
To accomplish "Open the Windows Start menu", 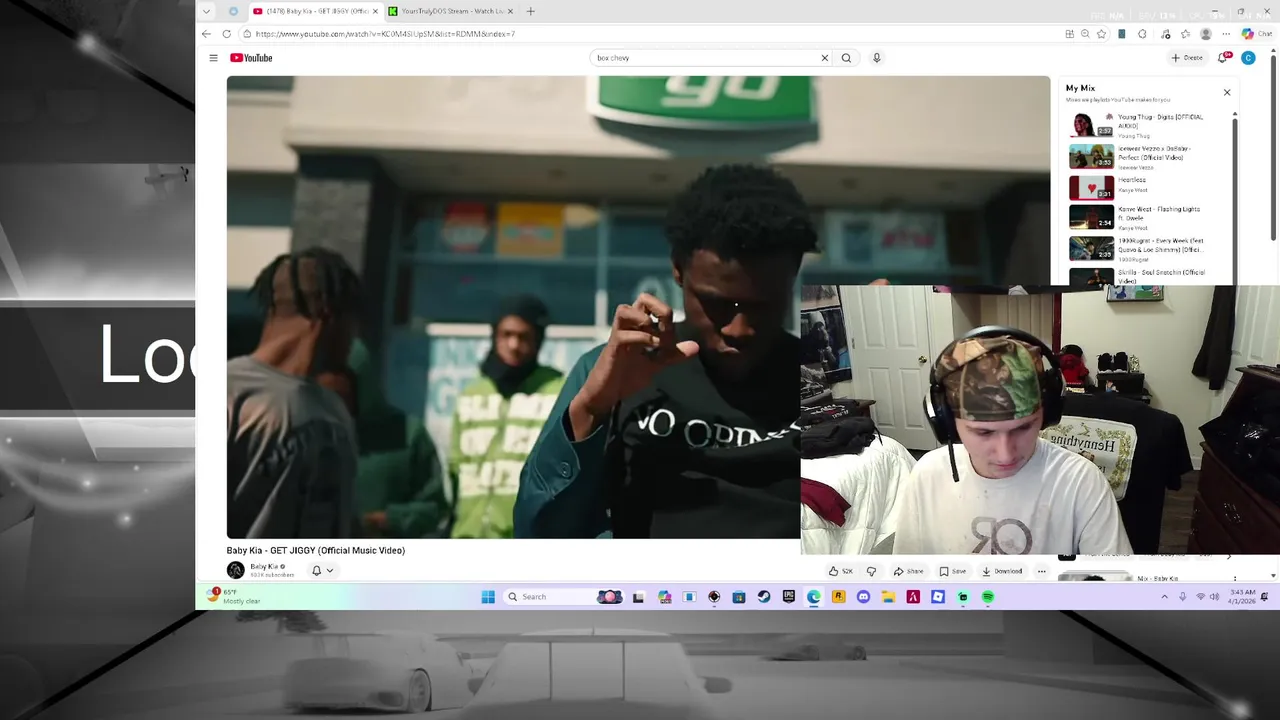I will pos(488,597).
